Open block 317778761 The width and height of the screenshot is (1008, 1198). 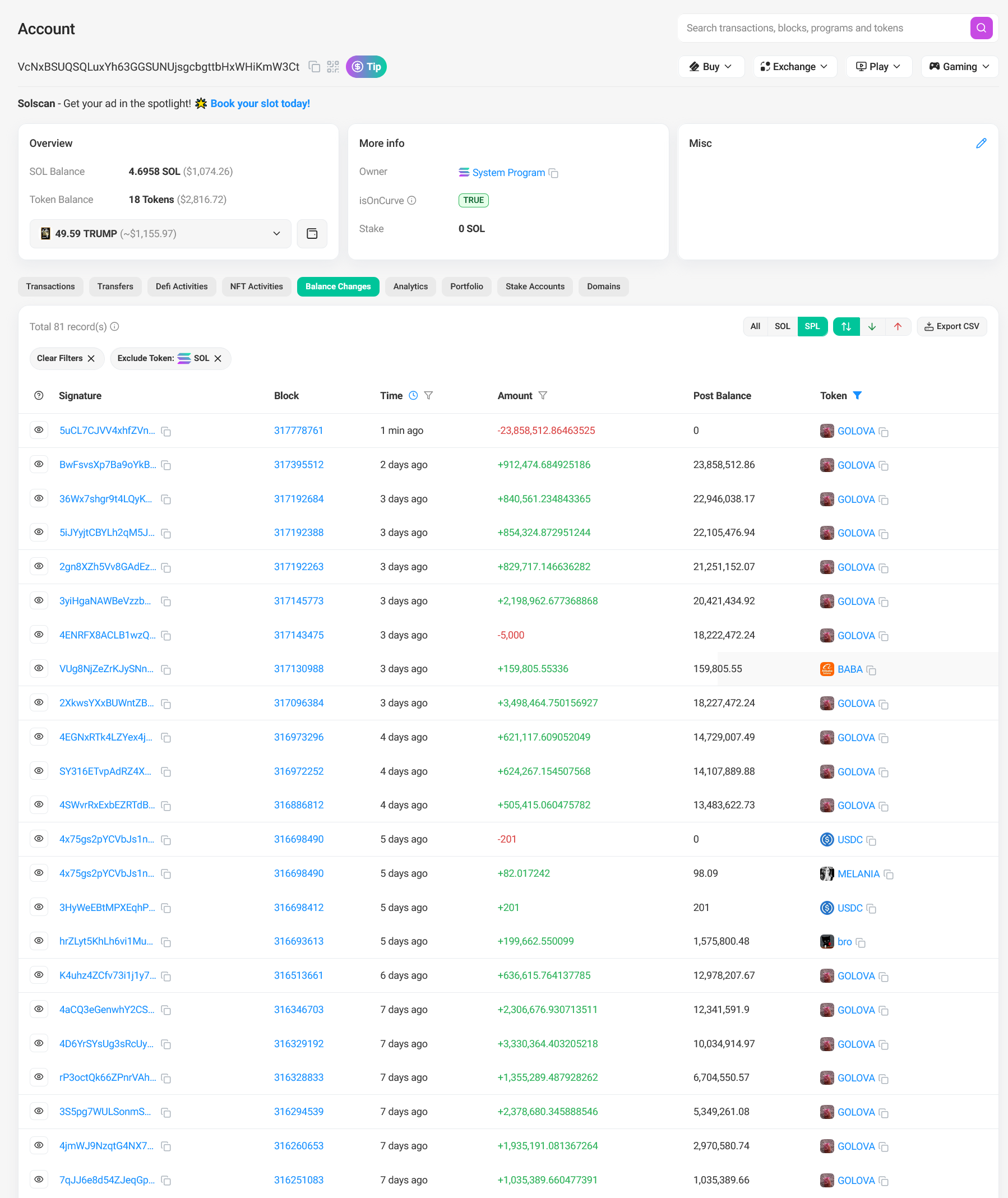[298, 431]
